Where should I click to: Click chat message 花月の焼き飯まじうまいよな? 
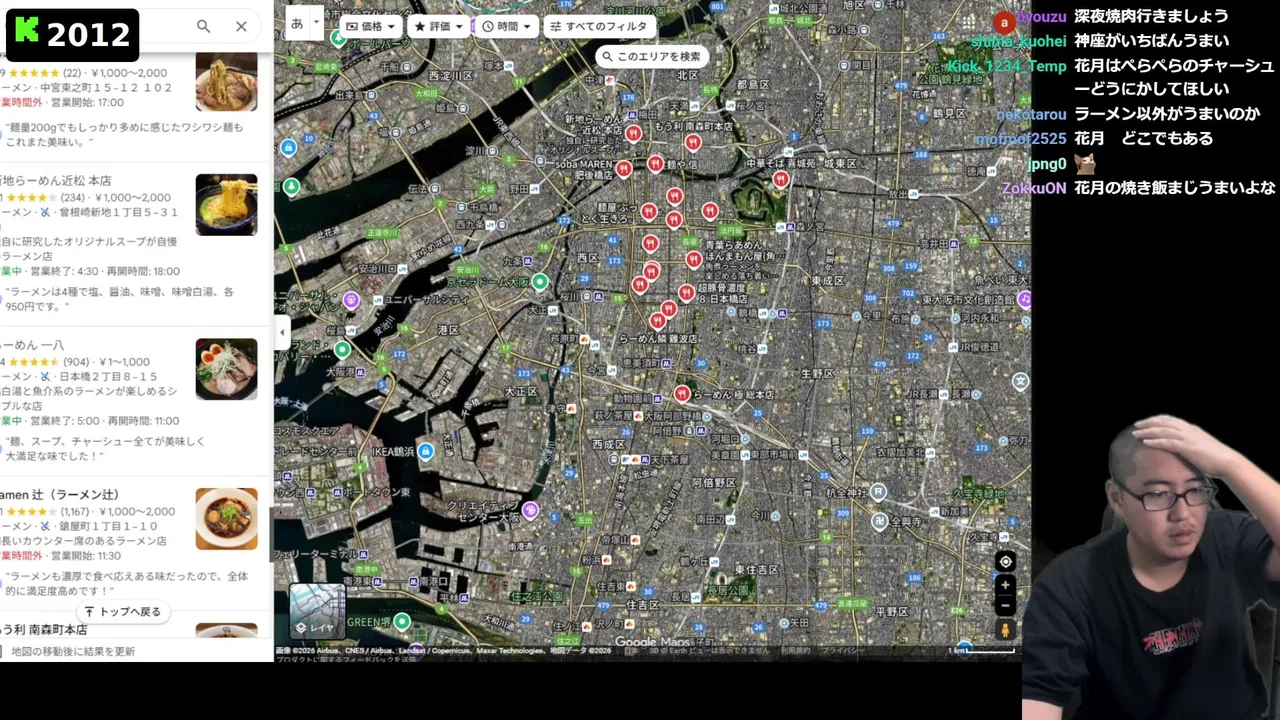[x=1175, y=187]
